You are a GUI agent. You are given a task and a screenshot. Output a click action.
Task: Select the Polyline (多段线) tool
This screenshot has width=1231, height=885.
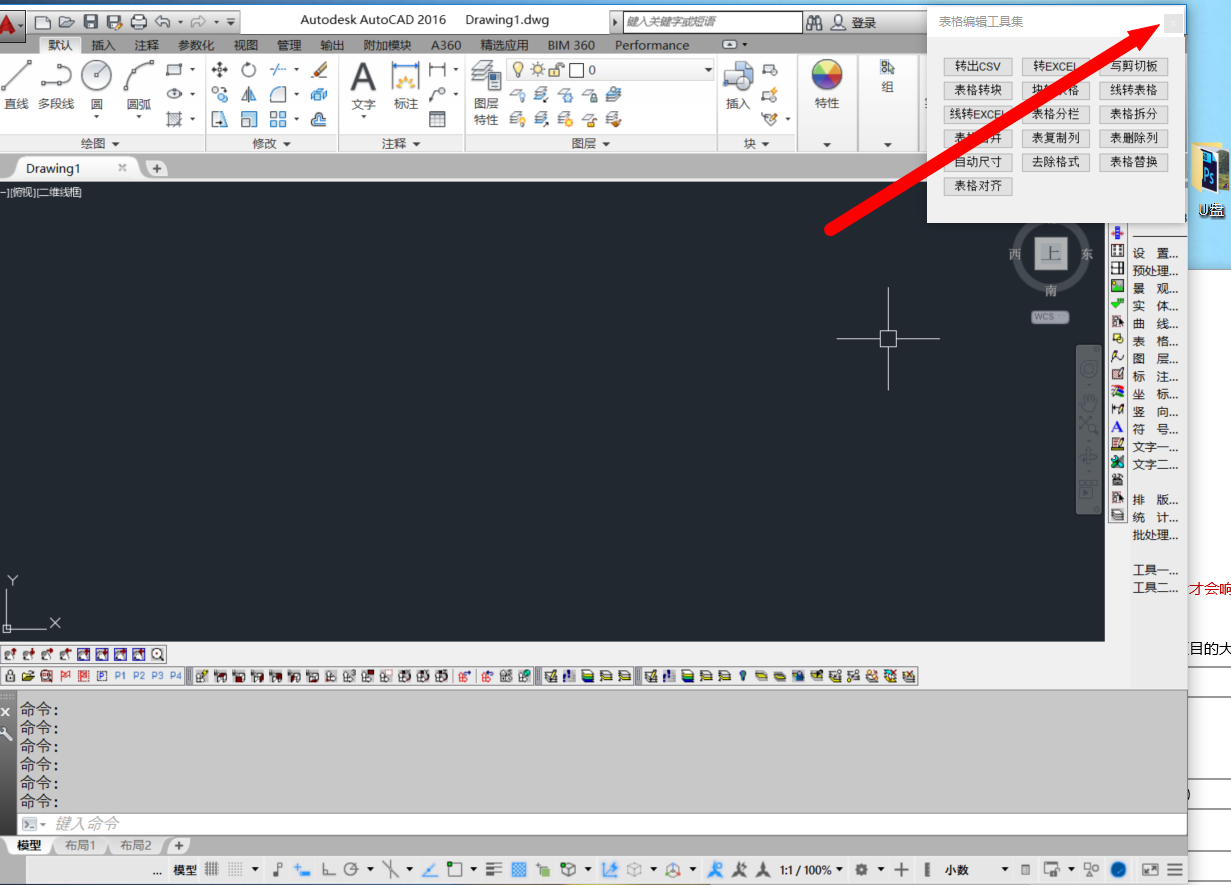coord(56,84)
